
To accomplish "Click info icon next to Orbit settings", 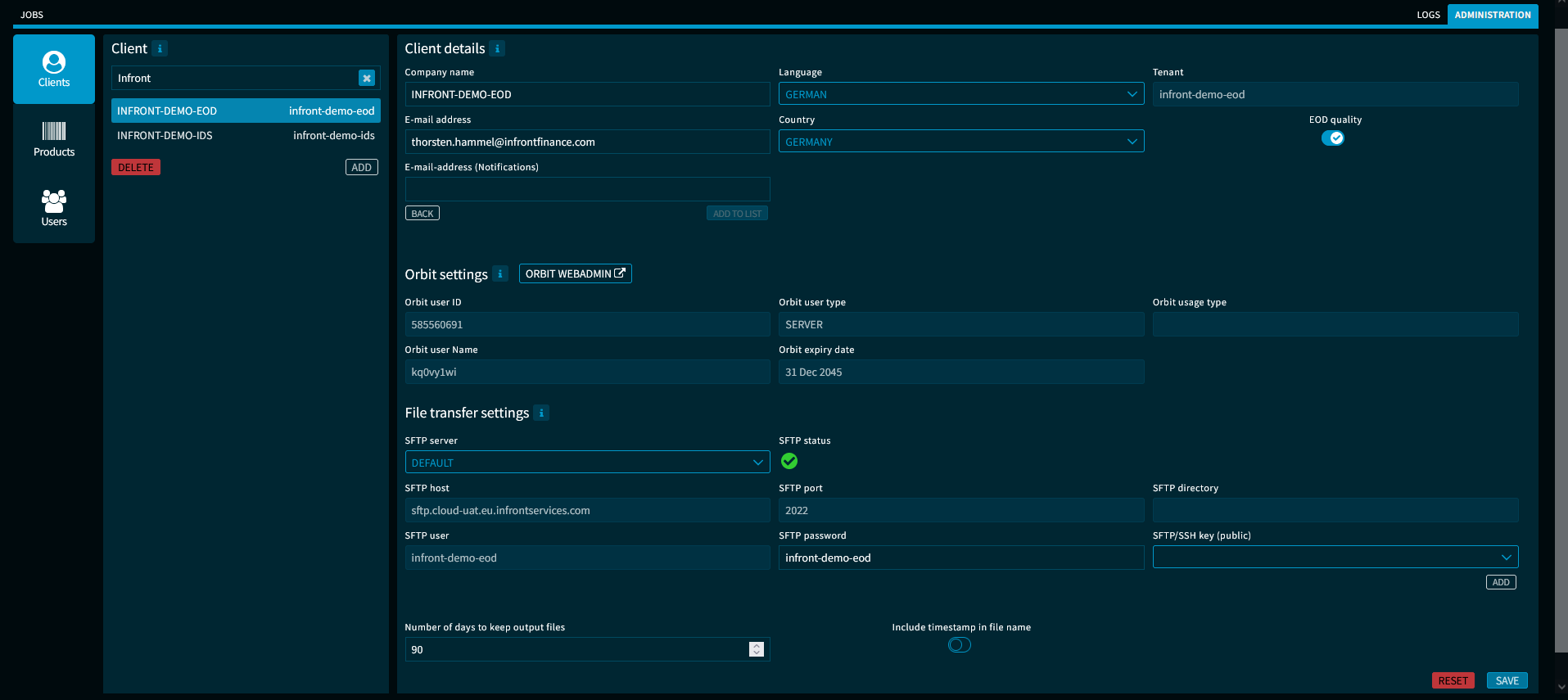I will coord(500,273).
